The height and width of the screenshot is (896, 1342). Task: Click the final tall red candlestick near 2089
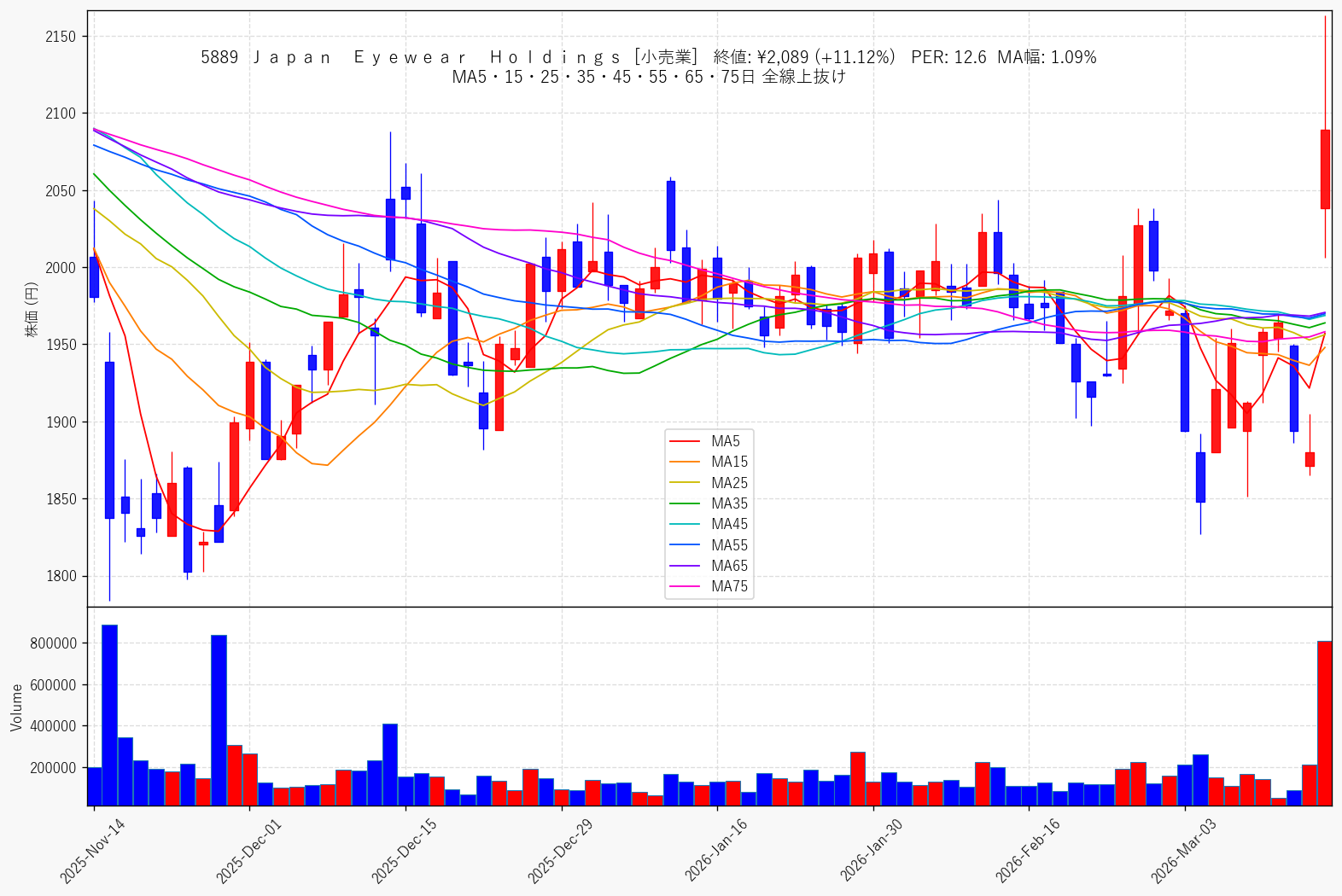pos(1325,169)
